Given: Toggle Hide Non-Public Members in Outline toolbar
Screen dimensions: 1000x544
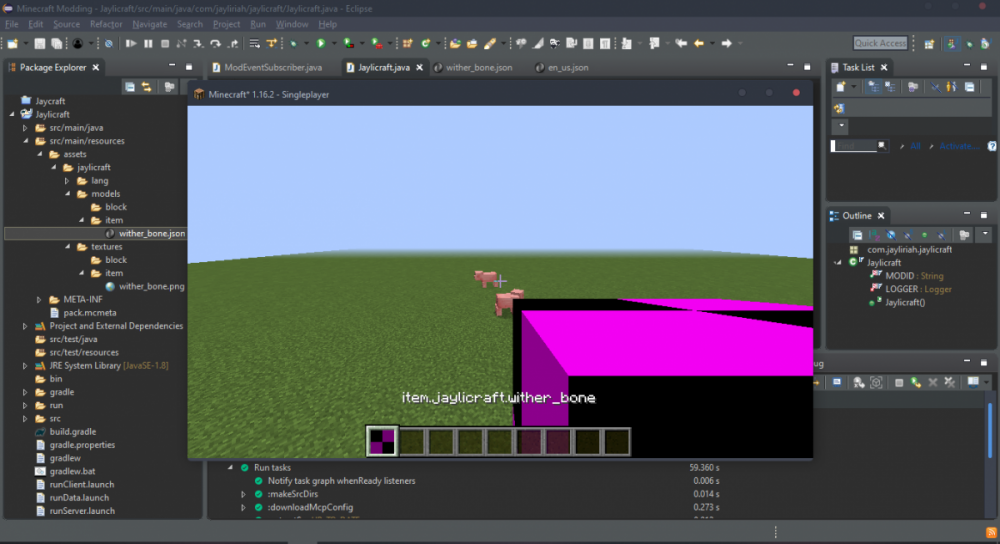Looking at the screenshot, I should pos(924,235).
